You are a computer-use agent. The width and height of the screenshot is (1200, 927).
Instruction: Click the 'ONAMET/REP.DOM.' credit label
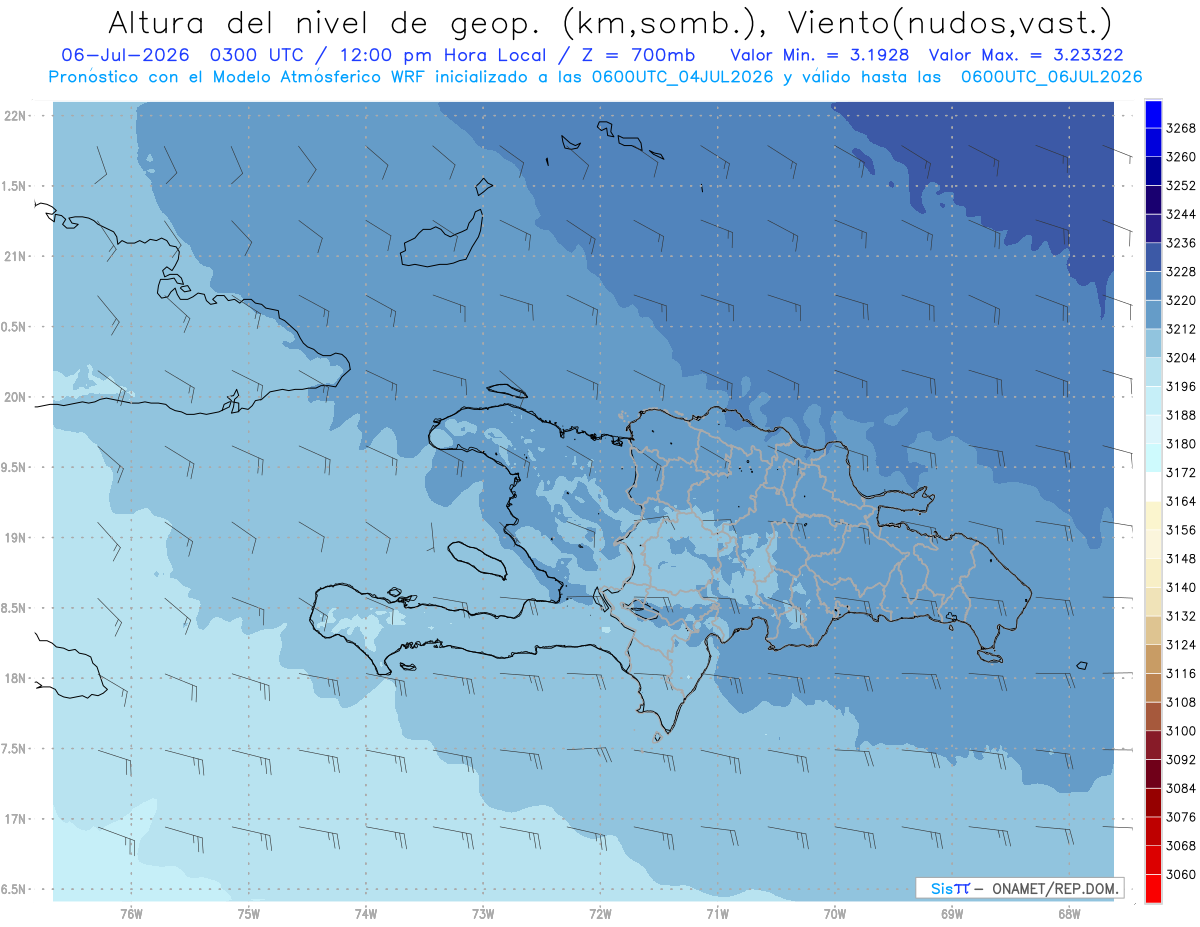(x=1054, y=888)
